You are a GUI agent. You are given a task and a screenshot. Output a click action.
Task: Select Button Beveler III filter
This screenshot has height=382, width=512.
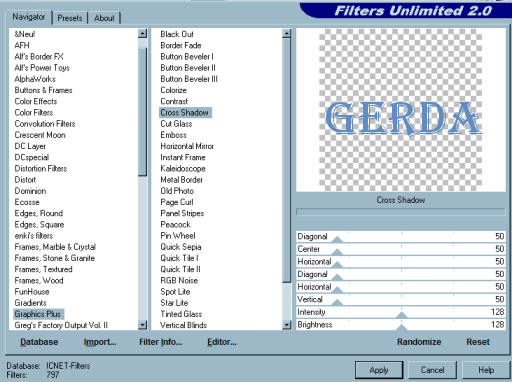coord(189,79)
